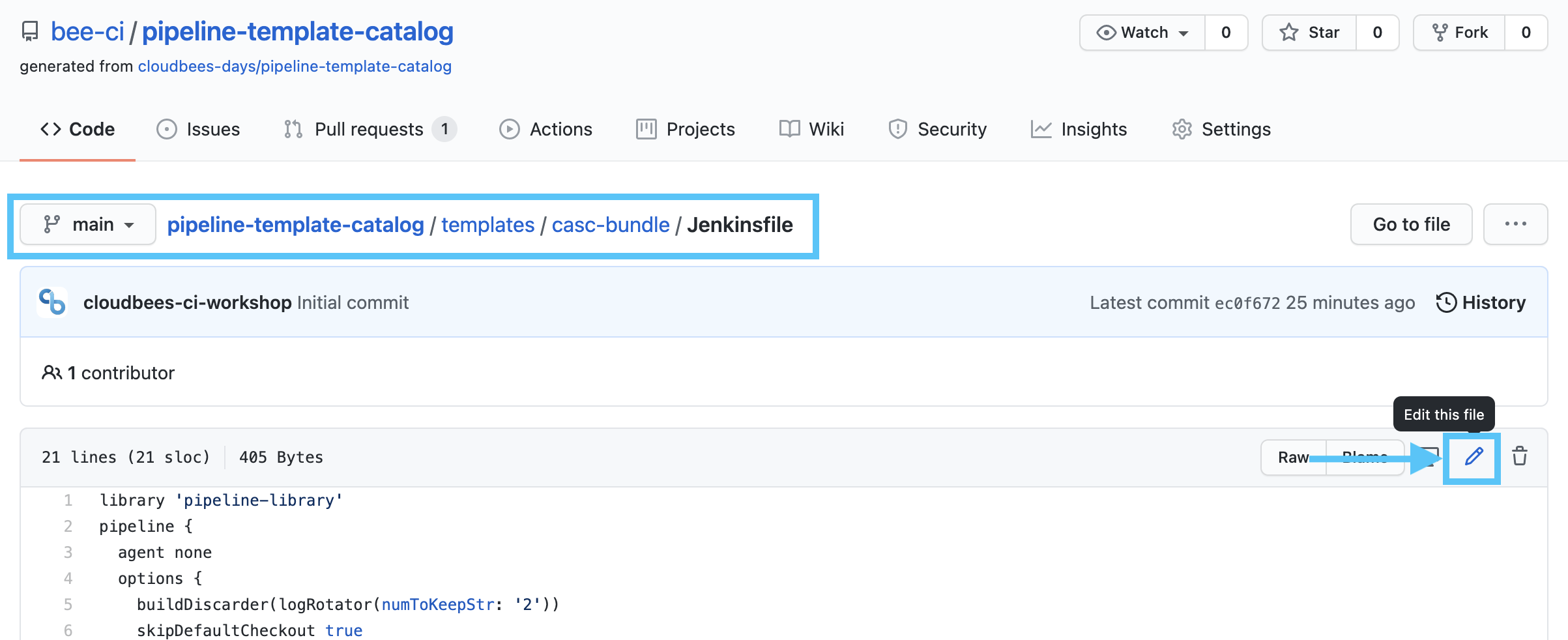Go to the Security tab
Image resolution: width=1568 pixels, height=640 pixels.
click(938, 129)
